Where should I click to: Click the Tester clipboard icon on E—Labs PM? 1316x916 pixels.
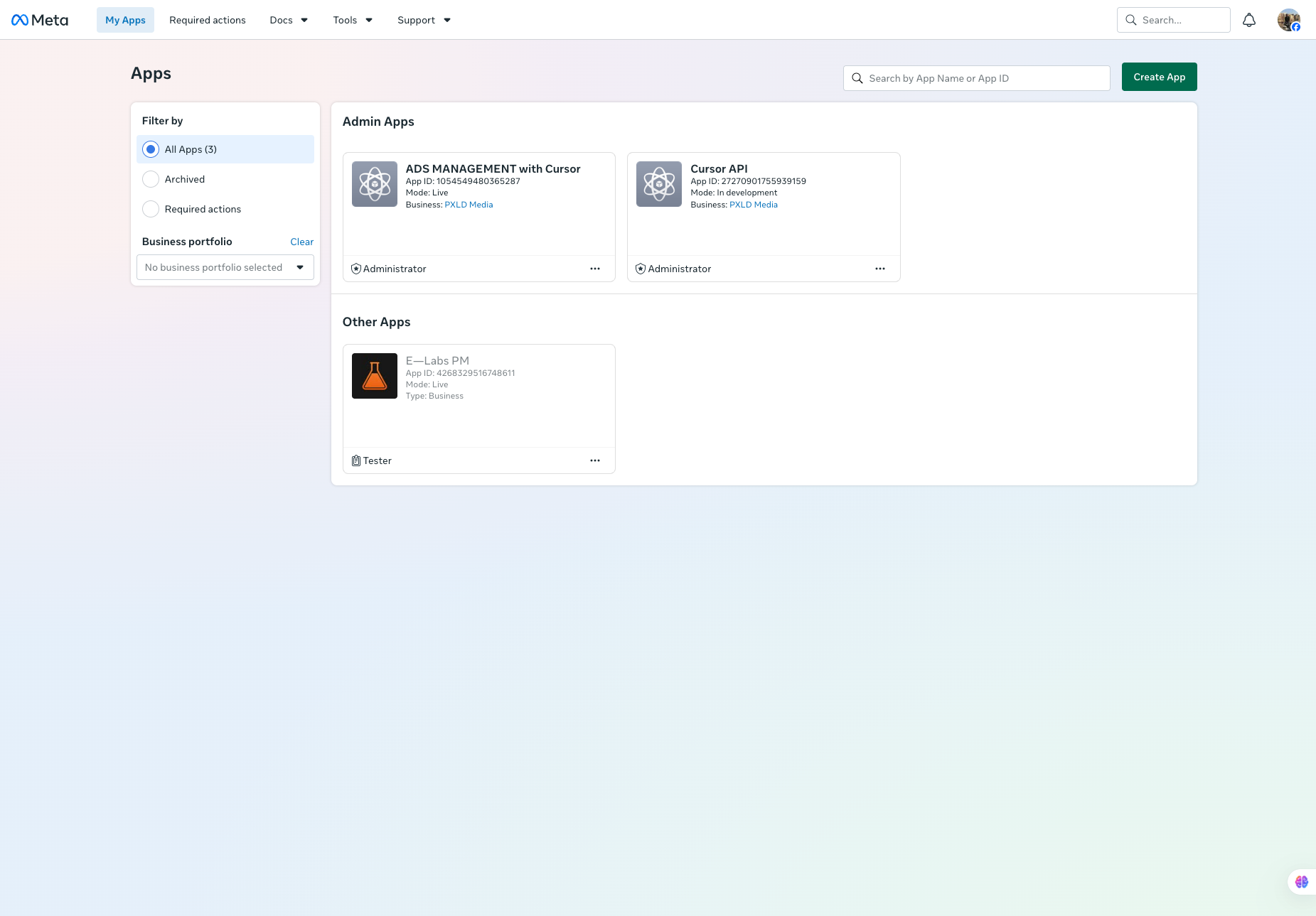(x=356, y=460)
